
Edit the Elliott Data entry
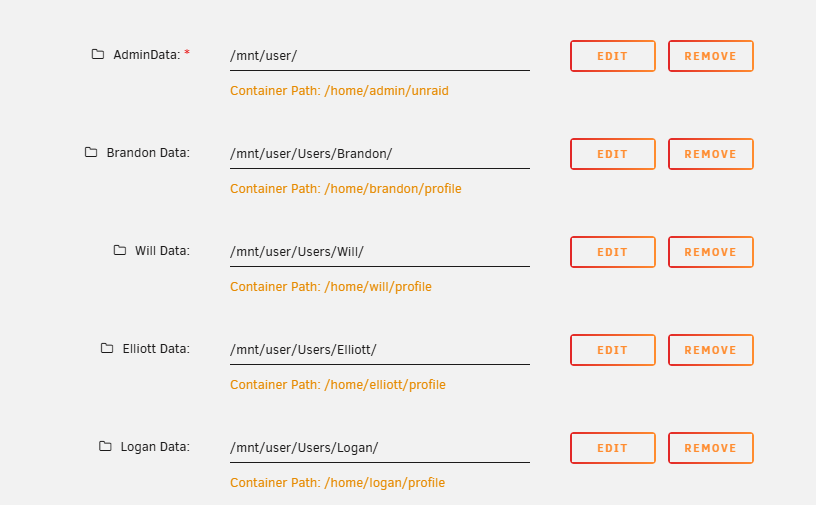click(613, 350)
